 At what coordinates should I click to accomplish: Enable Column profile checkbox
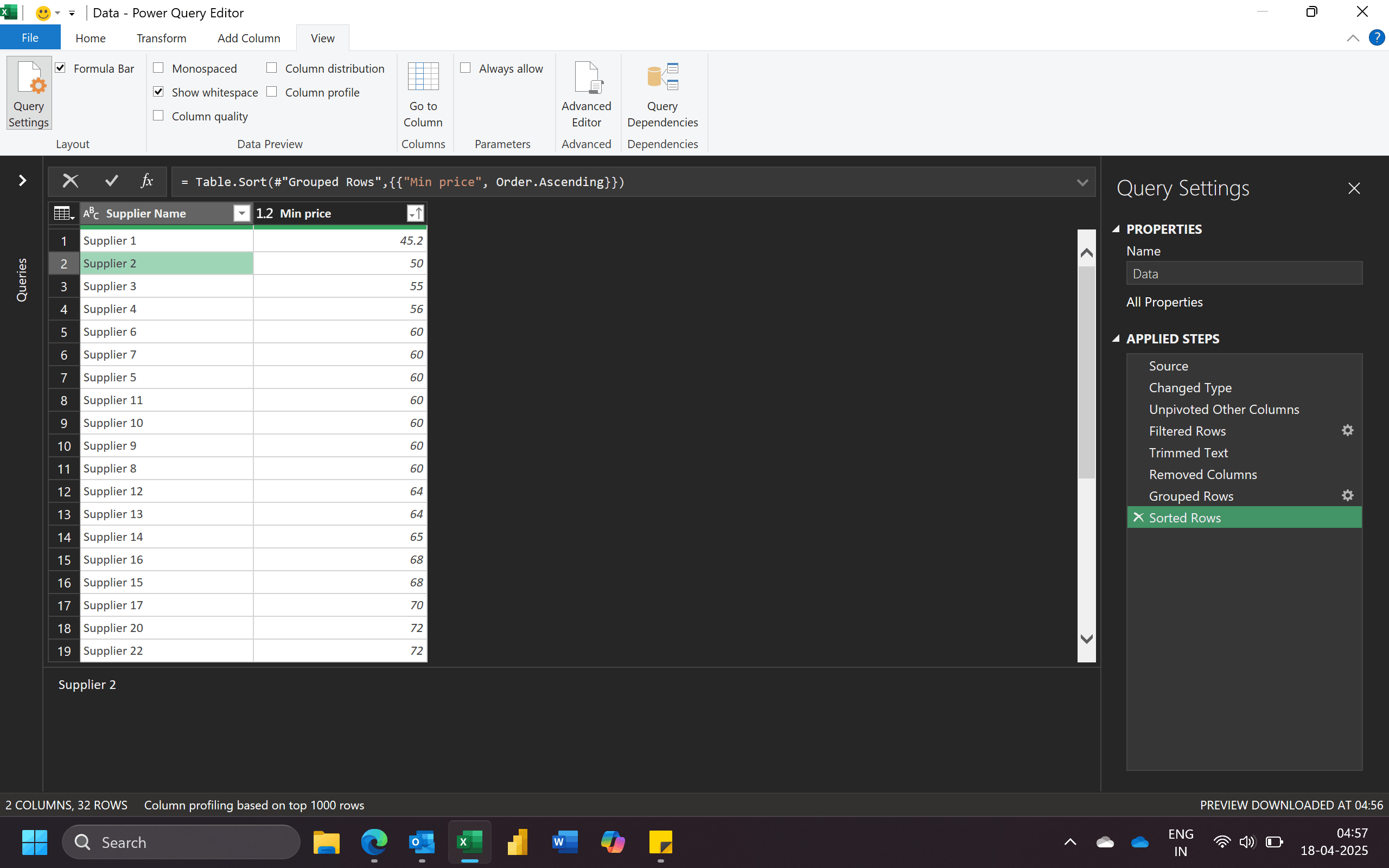point(271,92)
